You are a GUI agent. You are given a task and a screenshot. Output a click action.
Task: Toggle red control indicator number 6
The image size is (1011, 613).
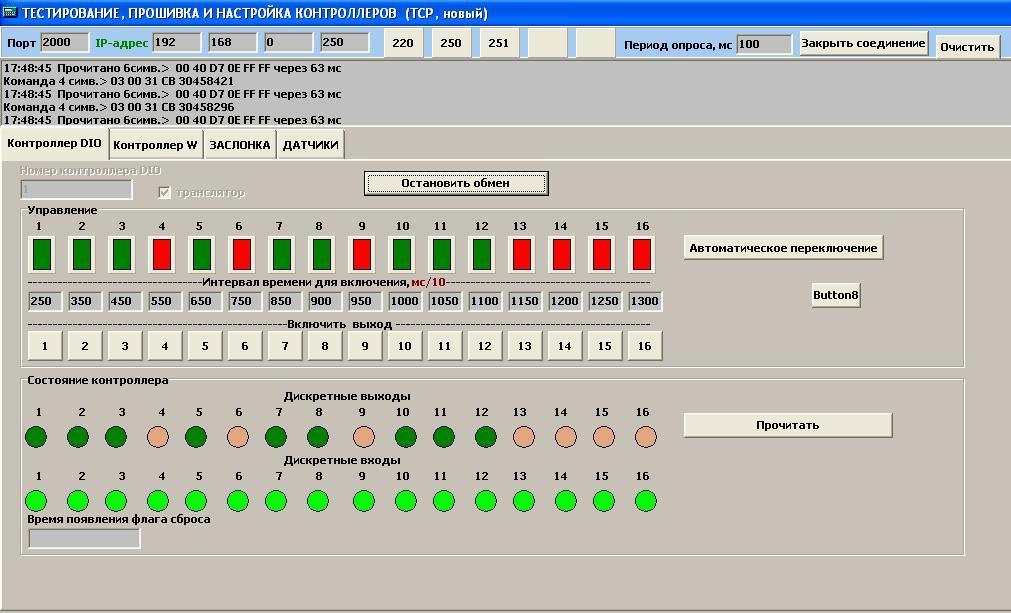pos(242,255)
